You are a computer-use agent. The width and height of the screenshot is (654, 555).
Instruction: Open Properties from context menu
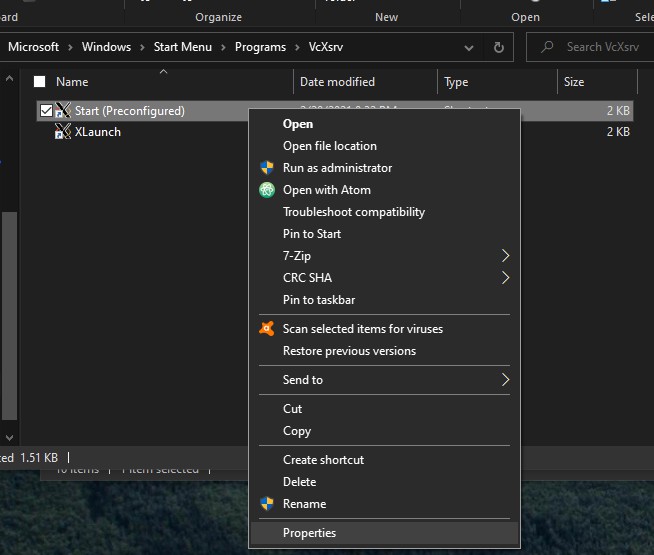[x=384, y=533]
